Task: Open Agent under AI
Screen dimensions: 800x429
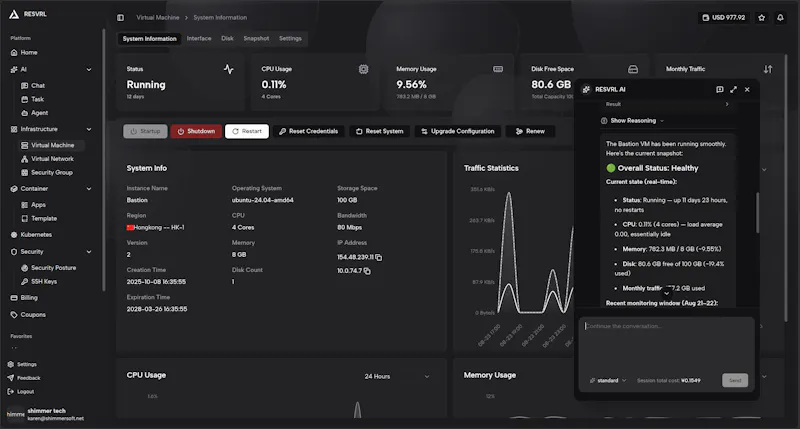Action: [39, 113]
